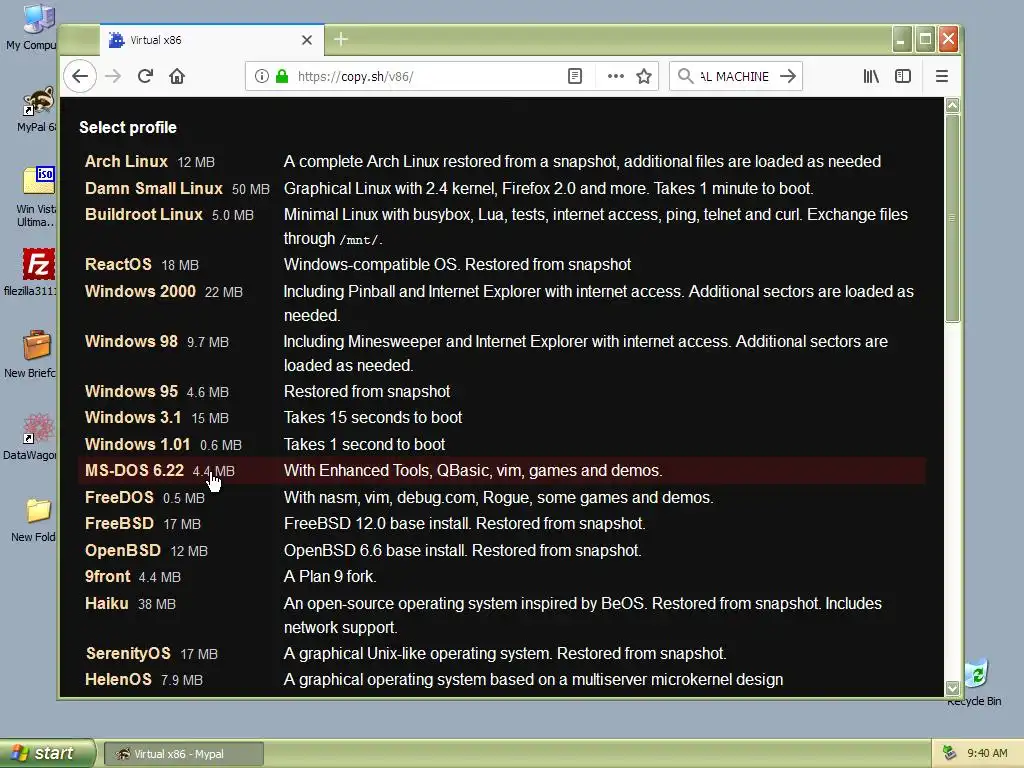
Task: Open the hamburger application menu
Action: tap(942, 76)
